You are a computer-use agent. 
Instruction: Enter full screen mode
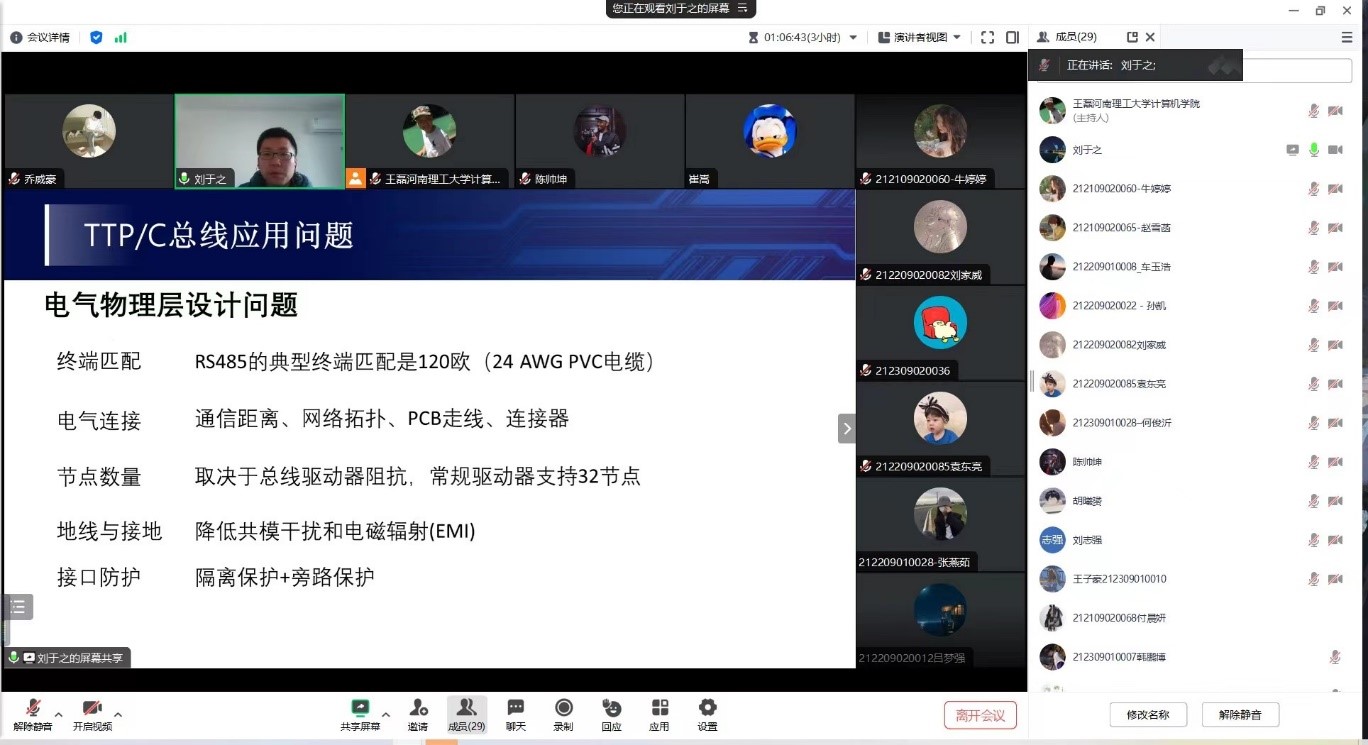point(987,37)
